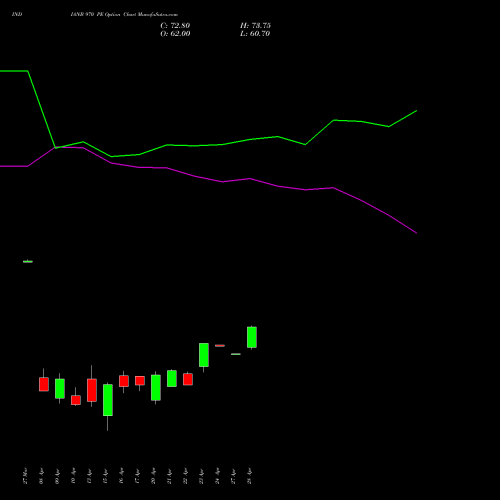
Task: Click the close price 'C: 72.80'
Action: point(175,26)
